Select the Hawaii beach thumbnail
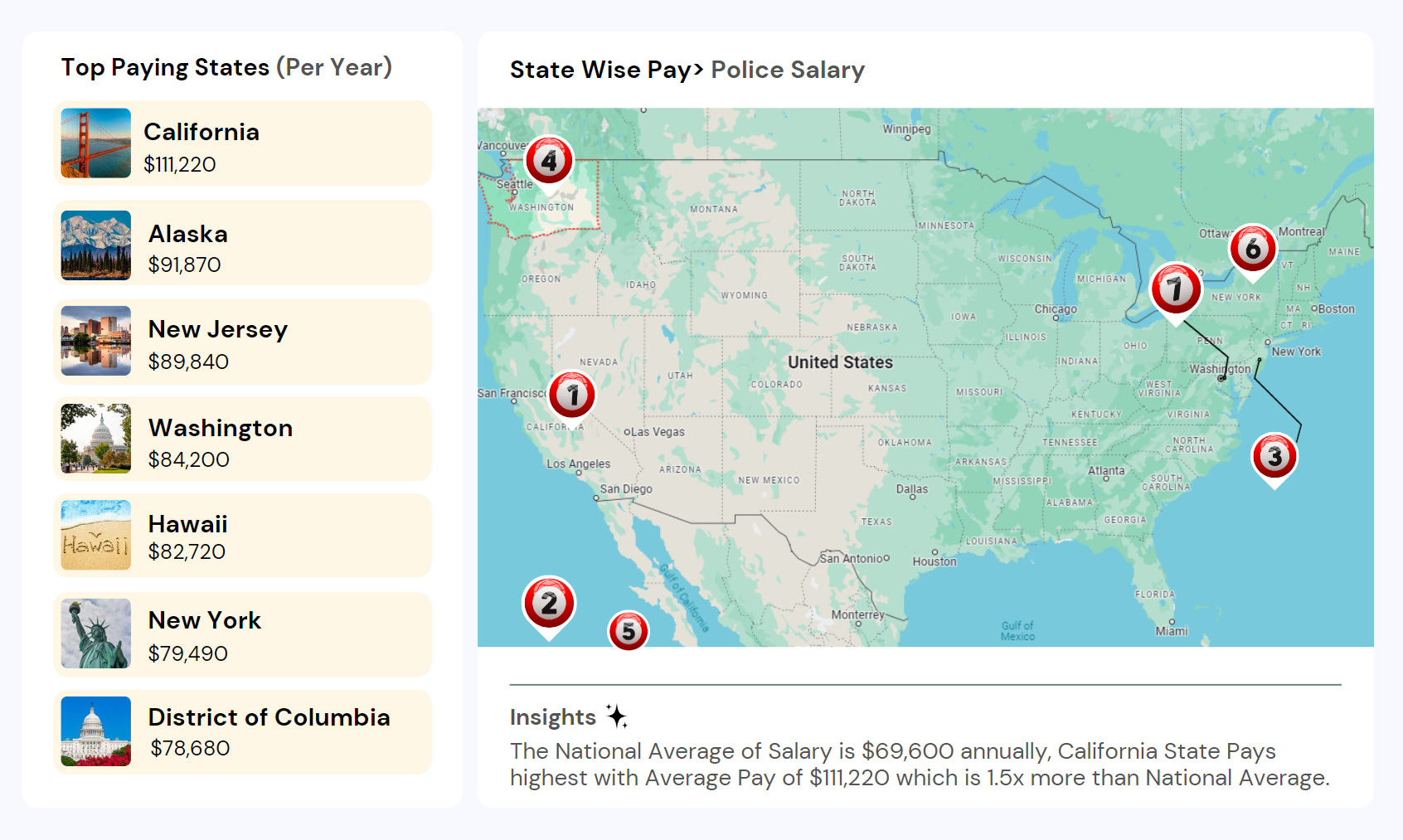Screen dimensions: 1403x840 point(96,536)
